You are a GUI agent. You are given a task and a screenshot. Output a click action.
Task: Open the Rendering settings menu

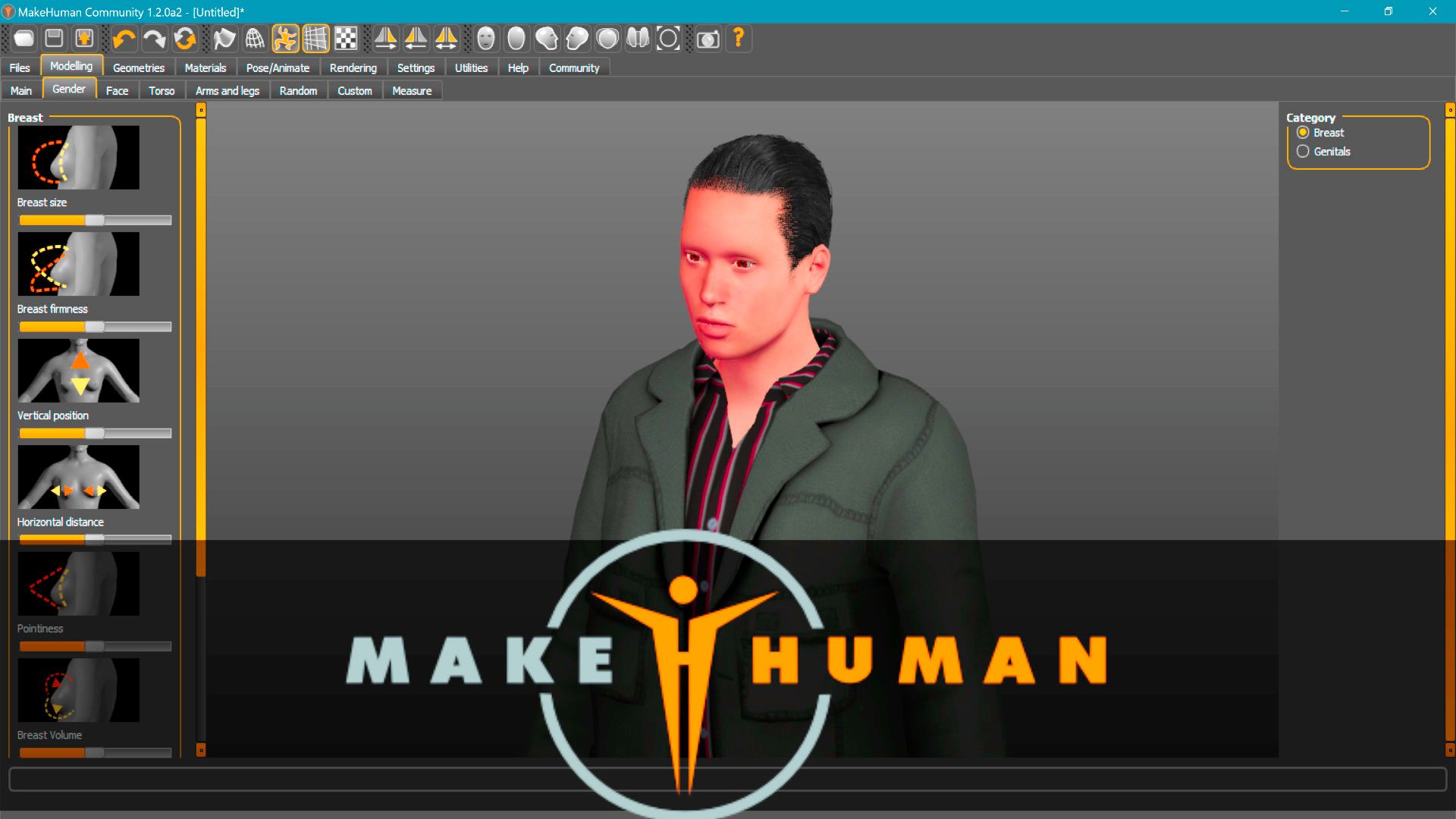tap(353, 67)
